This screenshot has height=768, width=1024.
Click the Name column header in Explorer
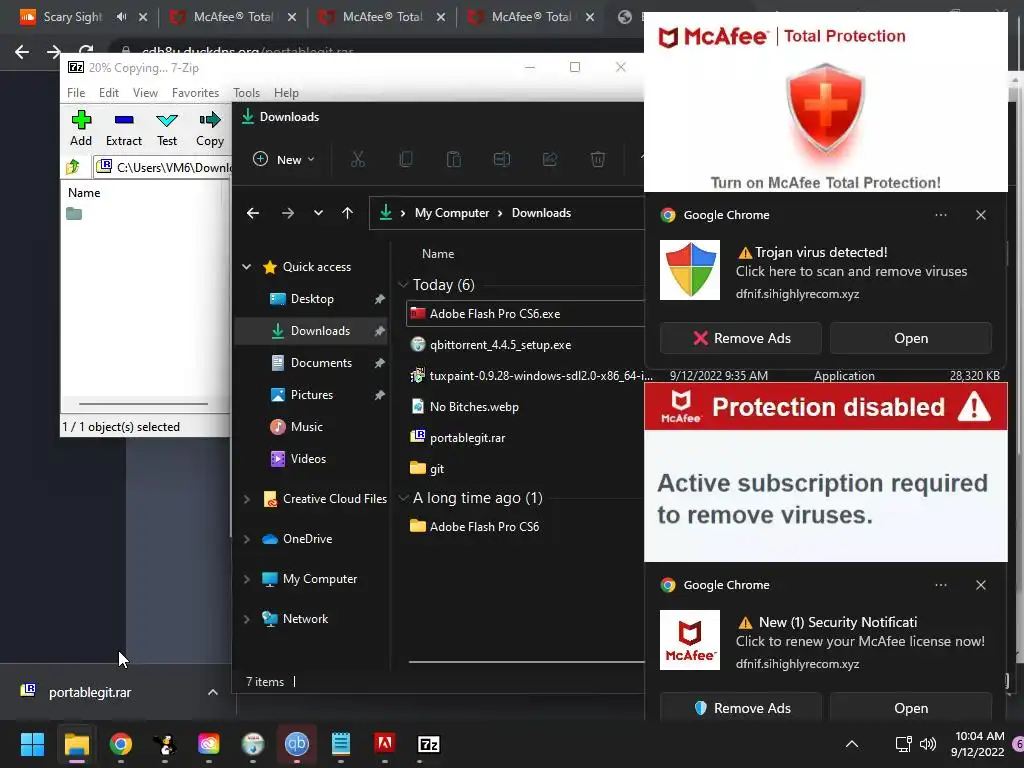point(438,254)
